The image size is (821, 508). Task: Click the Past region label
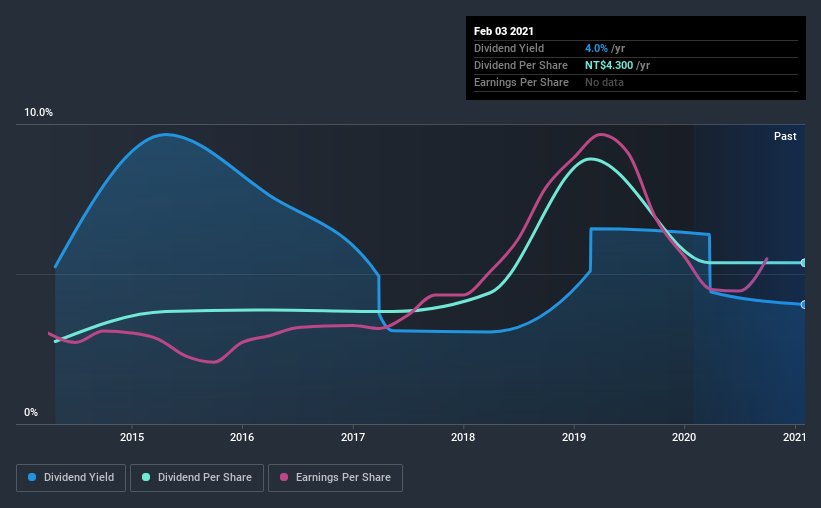(785, 136)
